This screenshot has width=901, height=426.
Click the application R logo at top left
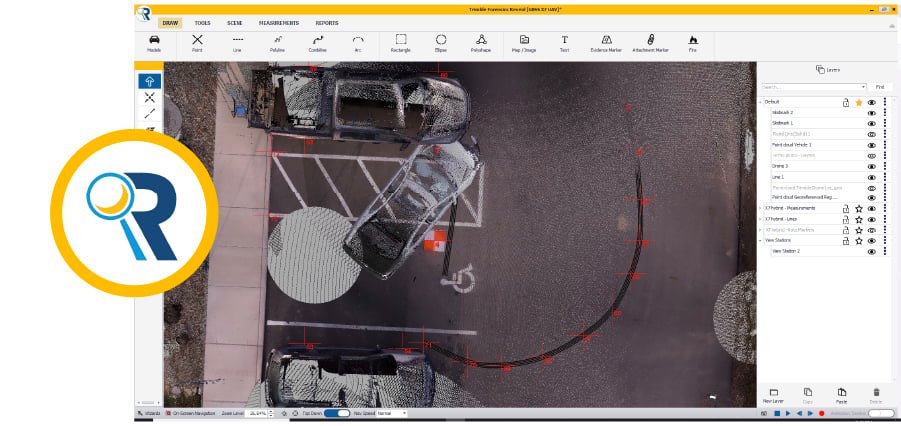tap(144, 14)
